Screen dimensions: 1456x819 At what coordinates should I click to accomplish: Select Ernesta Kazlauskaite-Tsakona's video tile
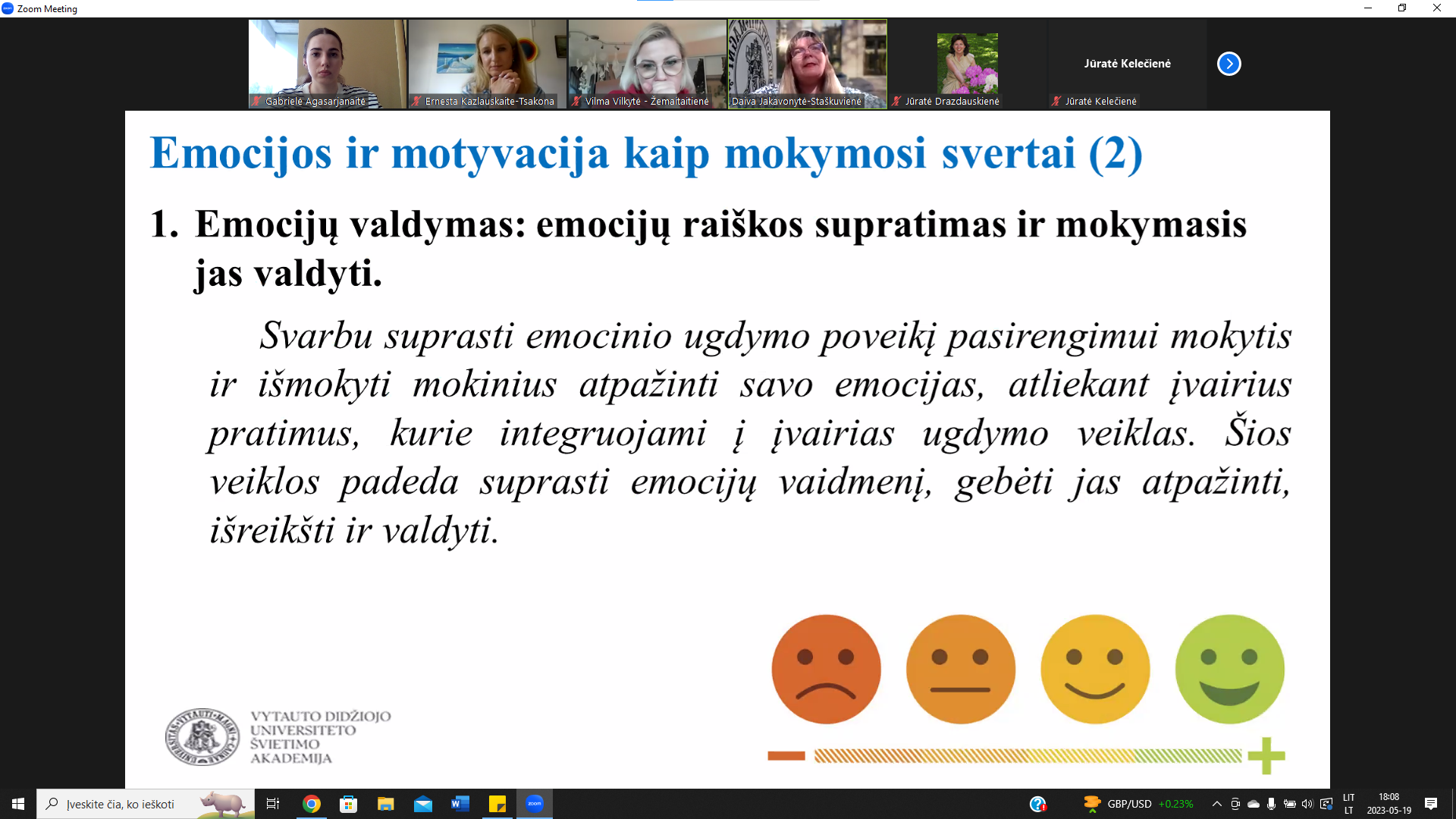(x=488, y=64)
